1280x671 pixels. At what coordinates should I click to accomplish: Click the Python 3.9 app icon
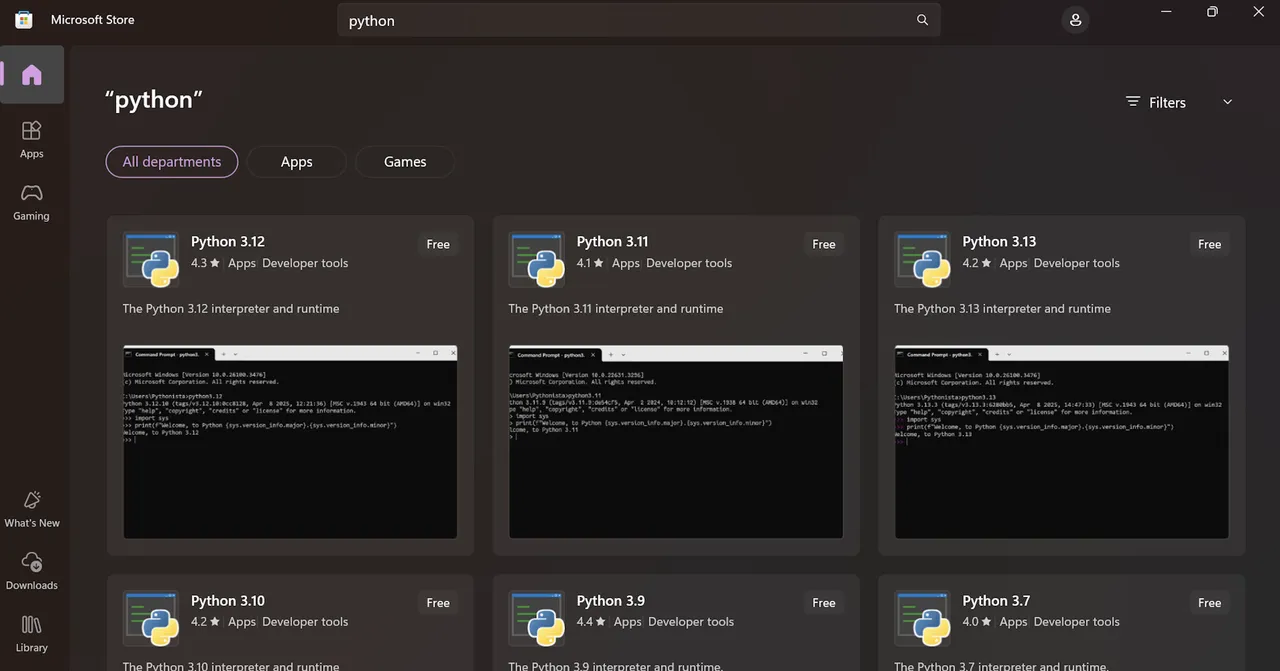click(x=537, y=619)
